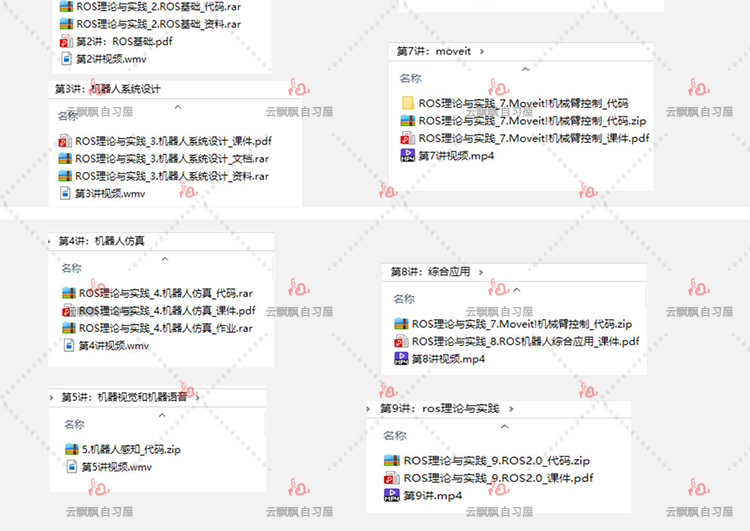The width and height of the screenshot is (750, 531).
Task: Click the archive icon of 3.机器人系统设计_文档.rar
Action: click(65, 158)
